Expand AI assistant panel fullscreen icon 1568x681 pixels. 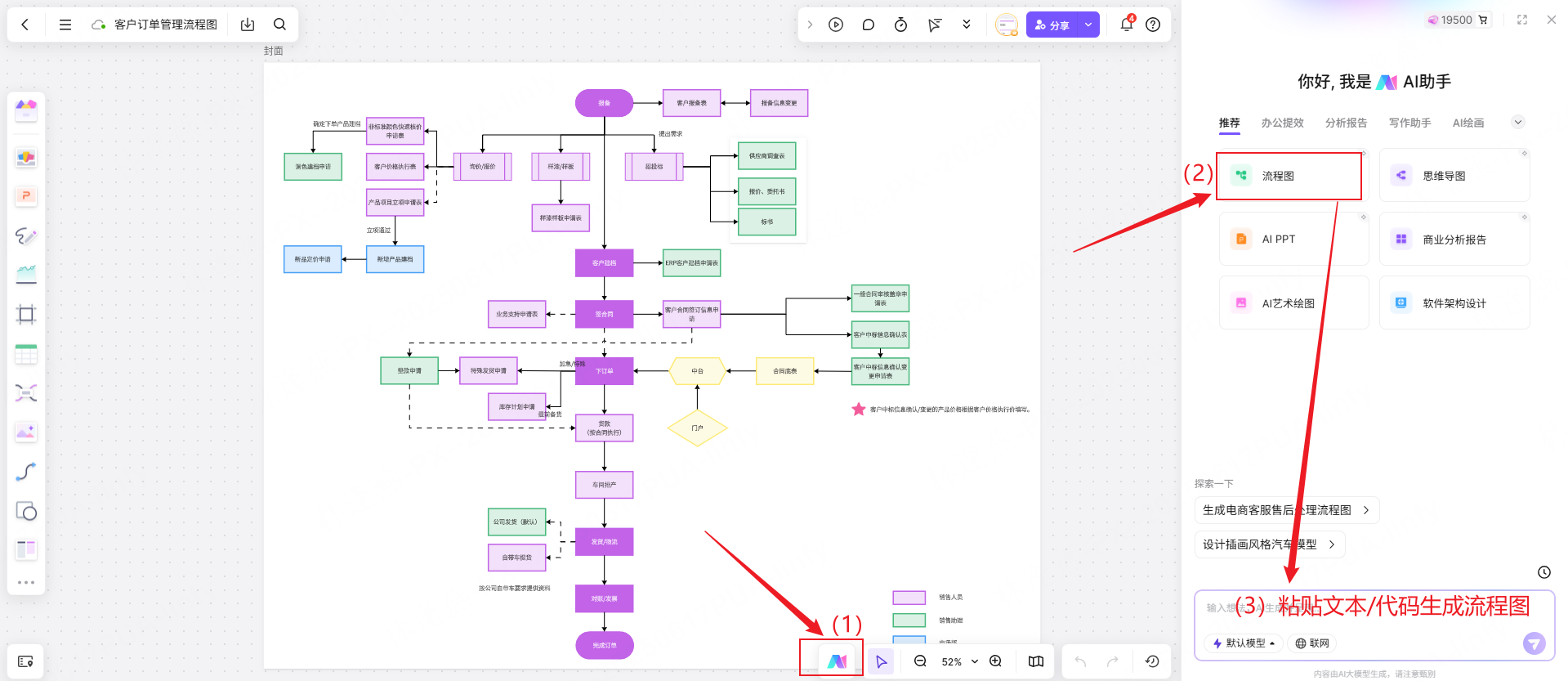click(x=1522, y=20)
